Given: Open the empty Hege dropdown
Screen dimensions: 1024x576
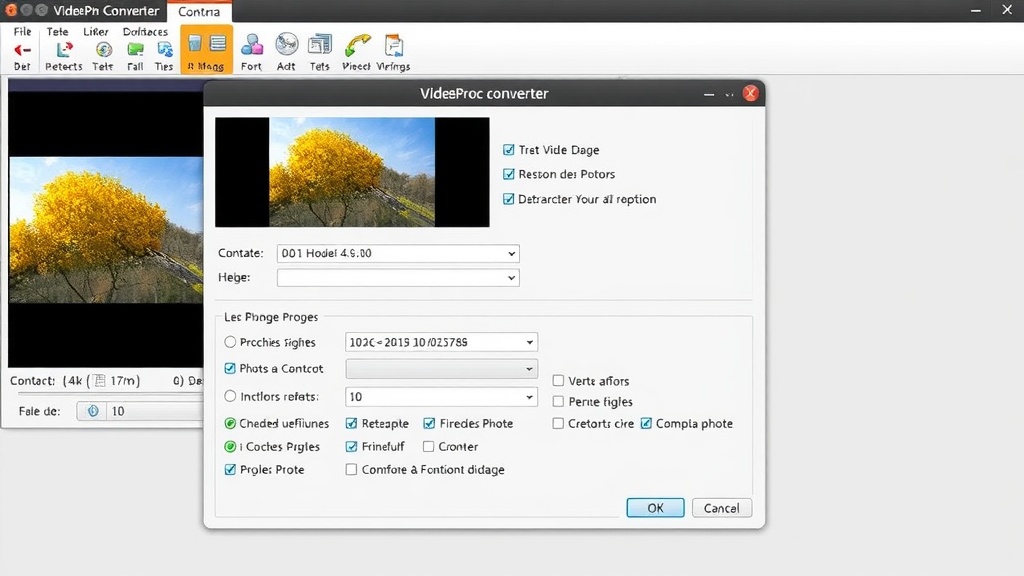Looking at the screenshot, I should pyautogui.click(x=511, y=278).
